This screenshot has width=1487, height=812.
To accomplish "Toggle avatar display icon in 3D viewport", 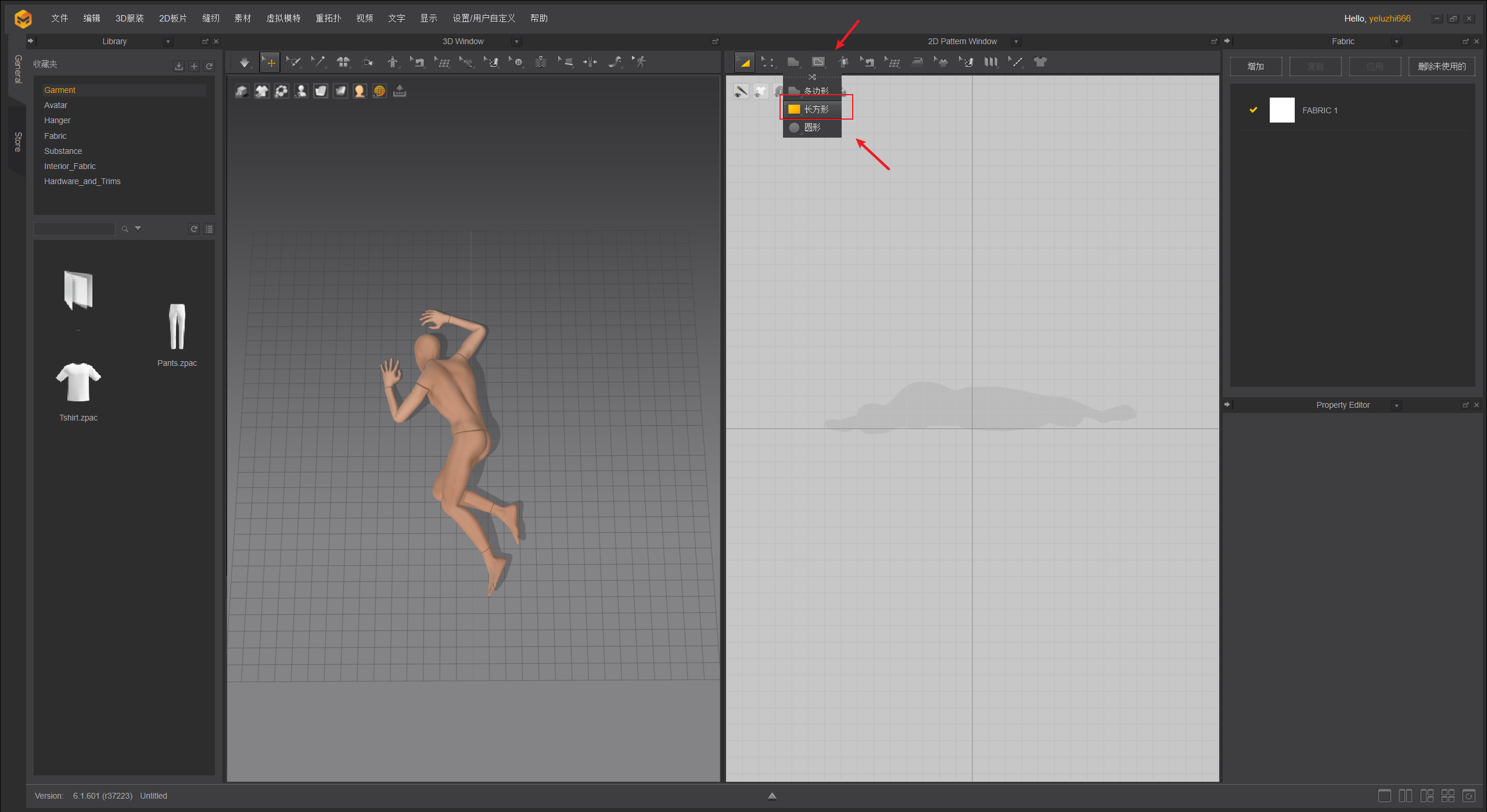I will pyautogui.click(x=301, y=91).
